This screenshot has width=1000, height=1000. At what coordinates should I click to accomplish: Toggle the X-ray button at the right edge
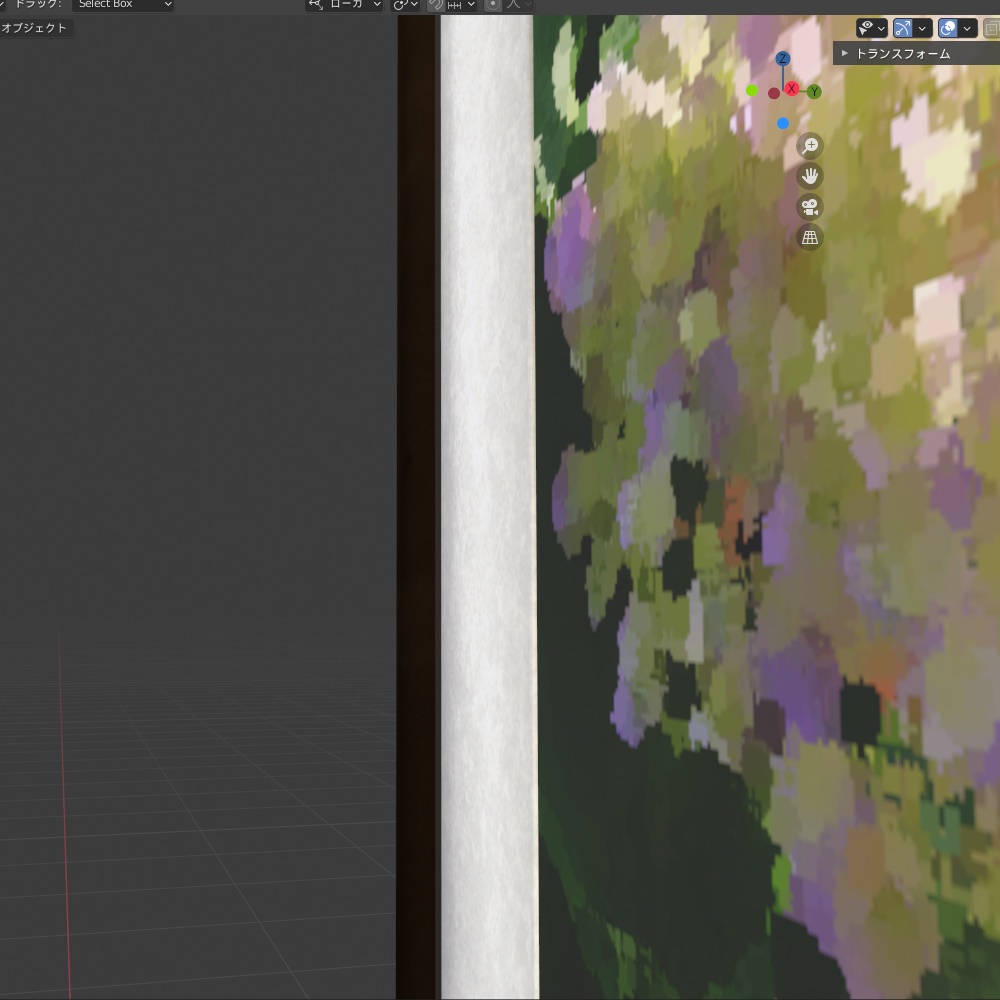tap(992, 28)
